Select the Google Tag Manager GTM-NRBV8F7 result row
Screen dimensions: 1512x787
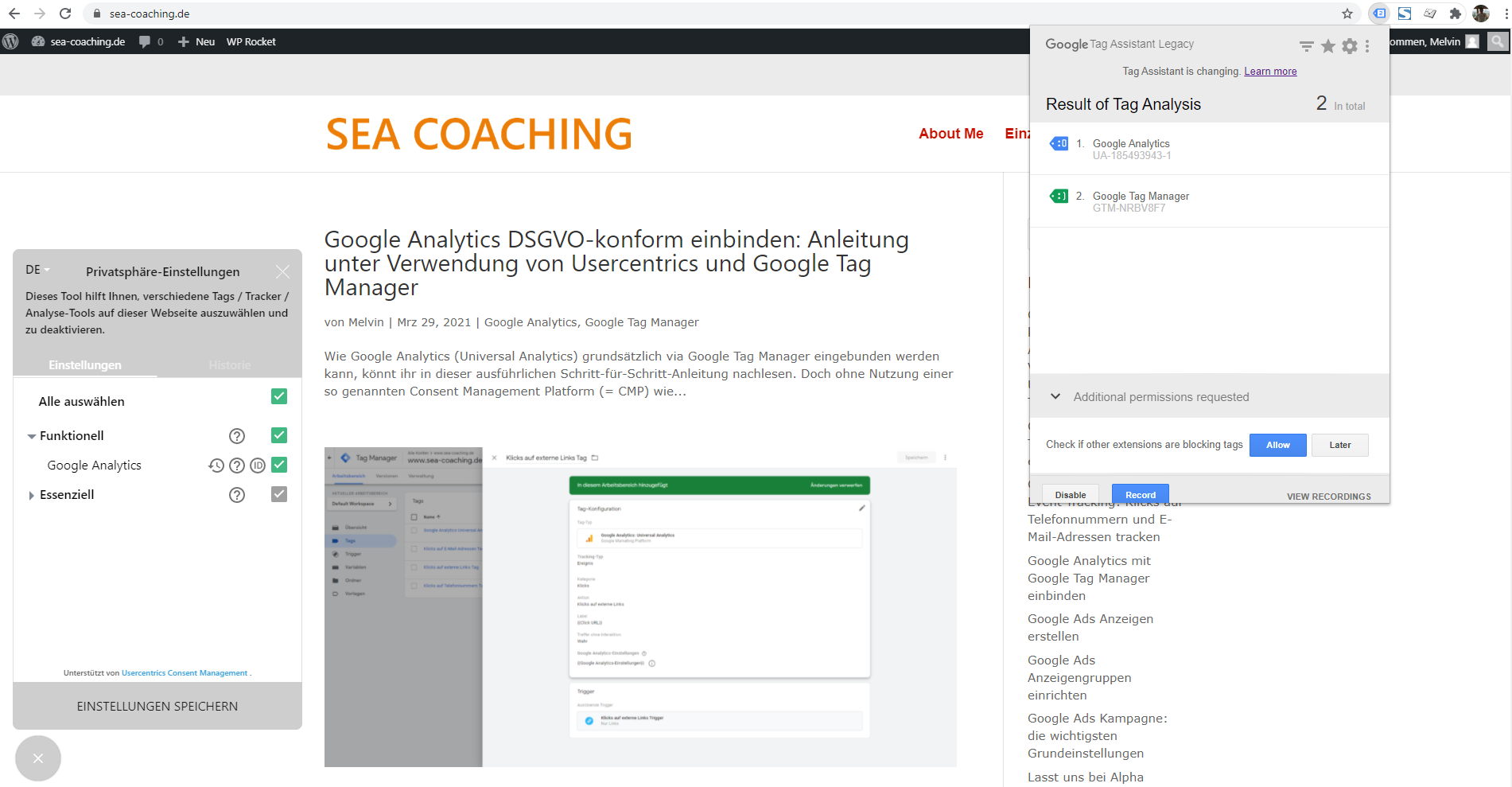coord(1209,201)
